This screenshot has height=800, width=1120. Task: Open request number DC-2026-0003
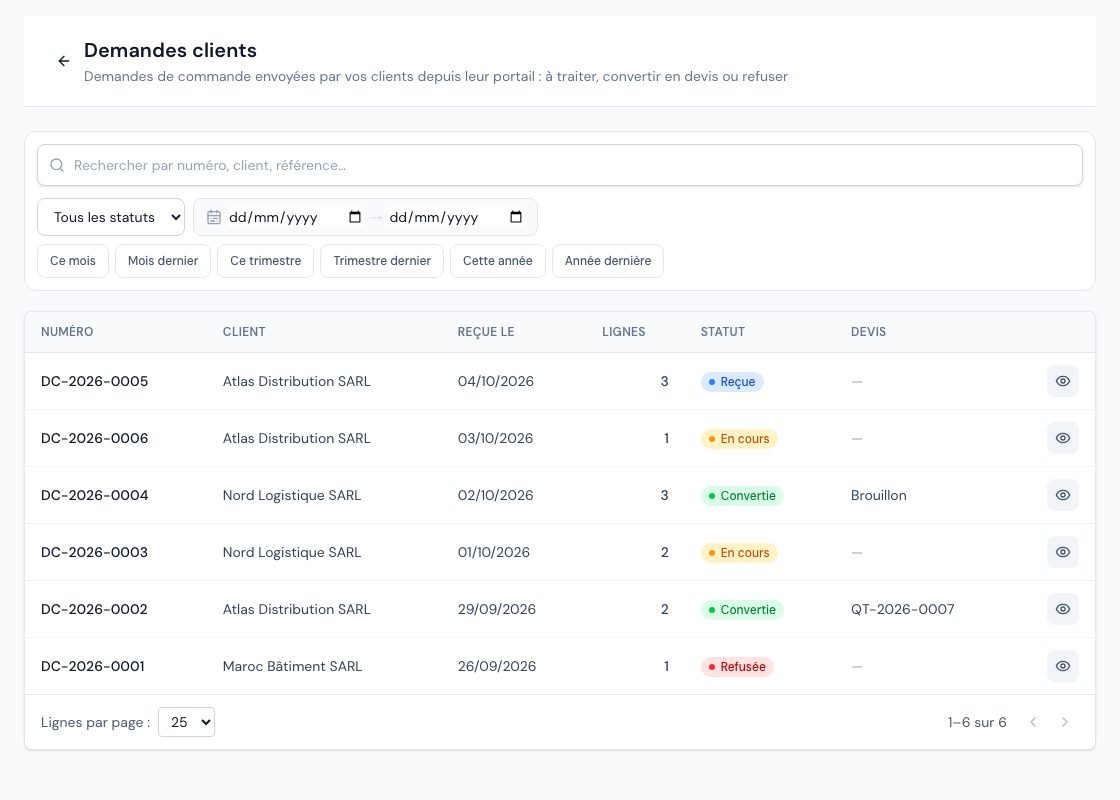pyautogui.click(x=94, y=552)
